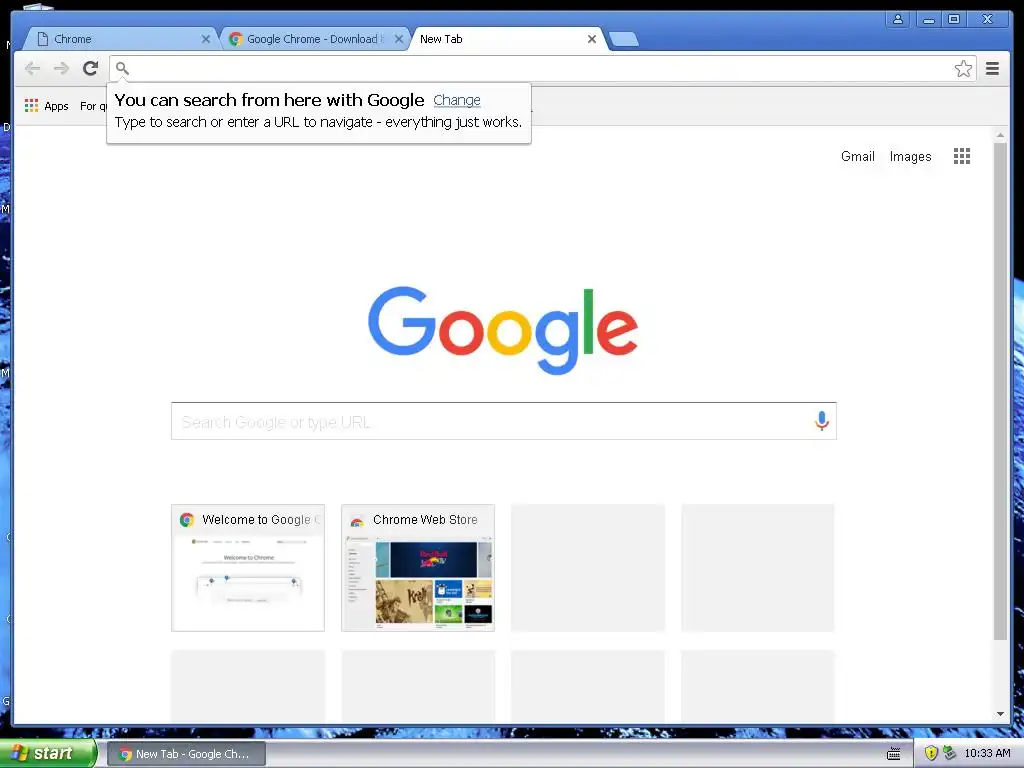Minimize the Chrome window
The image size is (1024, 768).
[928, 19]
